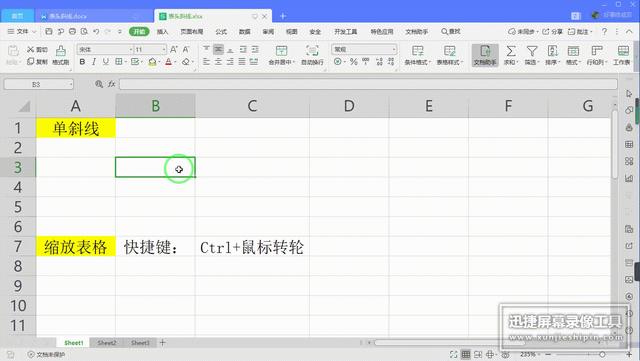Image resolution: width=640 pixels, height=361 pixels.
Task: Open a new document tab with plus
Action: point(283,16)
